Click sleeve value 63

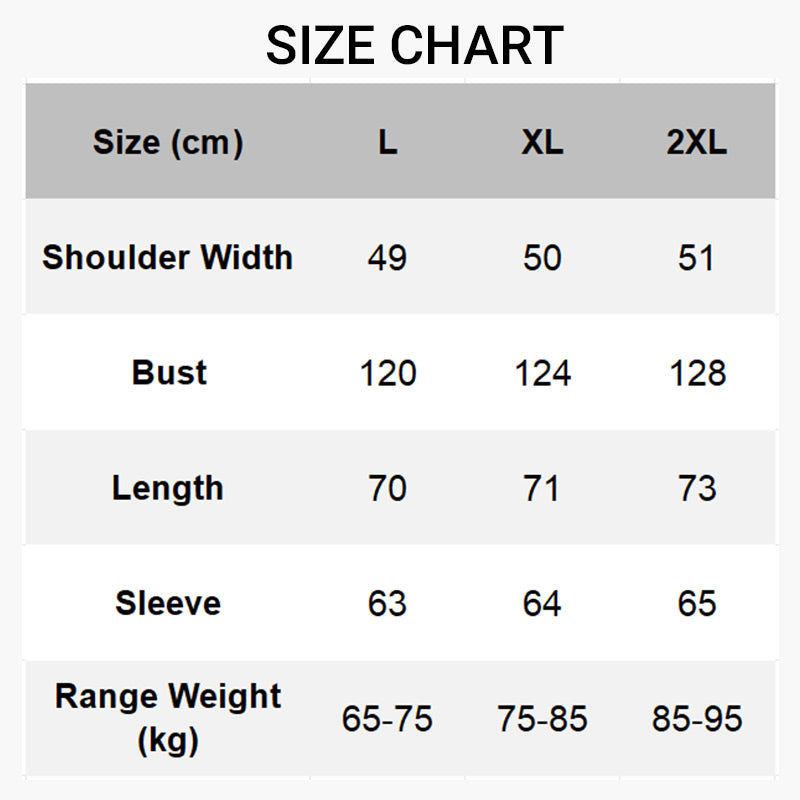[x=387, y=604]
